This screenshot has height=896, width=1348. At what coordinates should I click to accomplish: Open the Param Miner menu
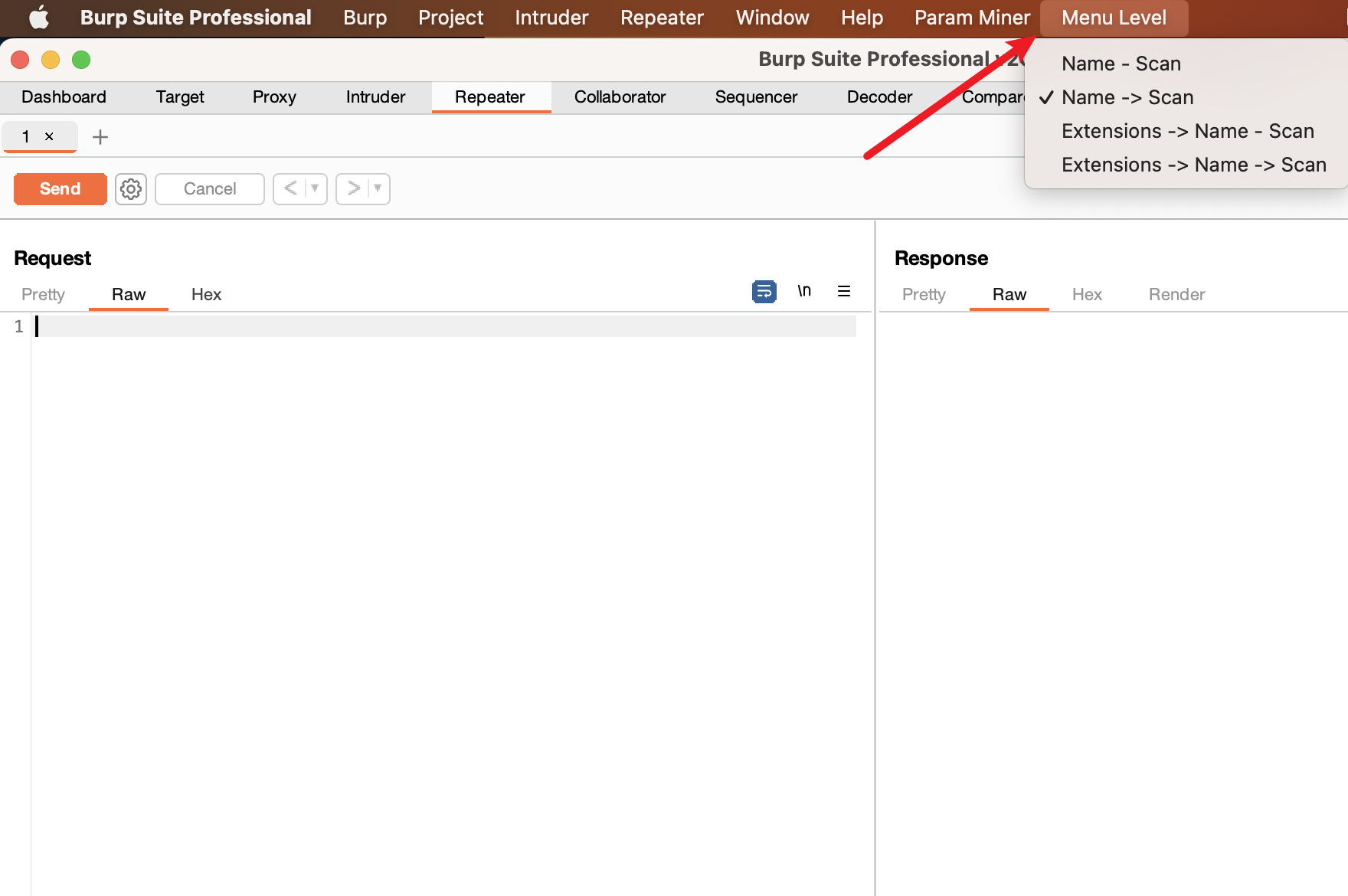pyautogui.click(x=972, y=18)
